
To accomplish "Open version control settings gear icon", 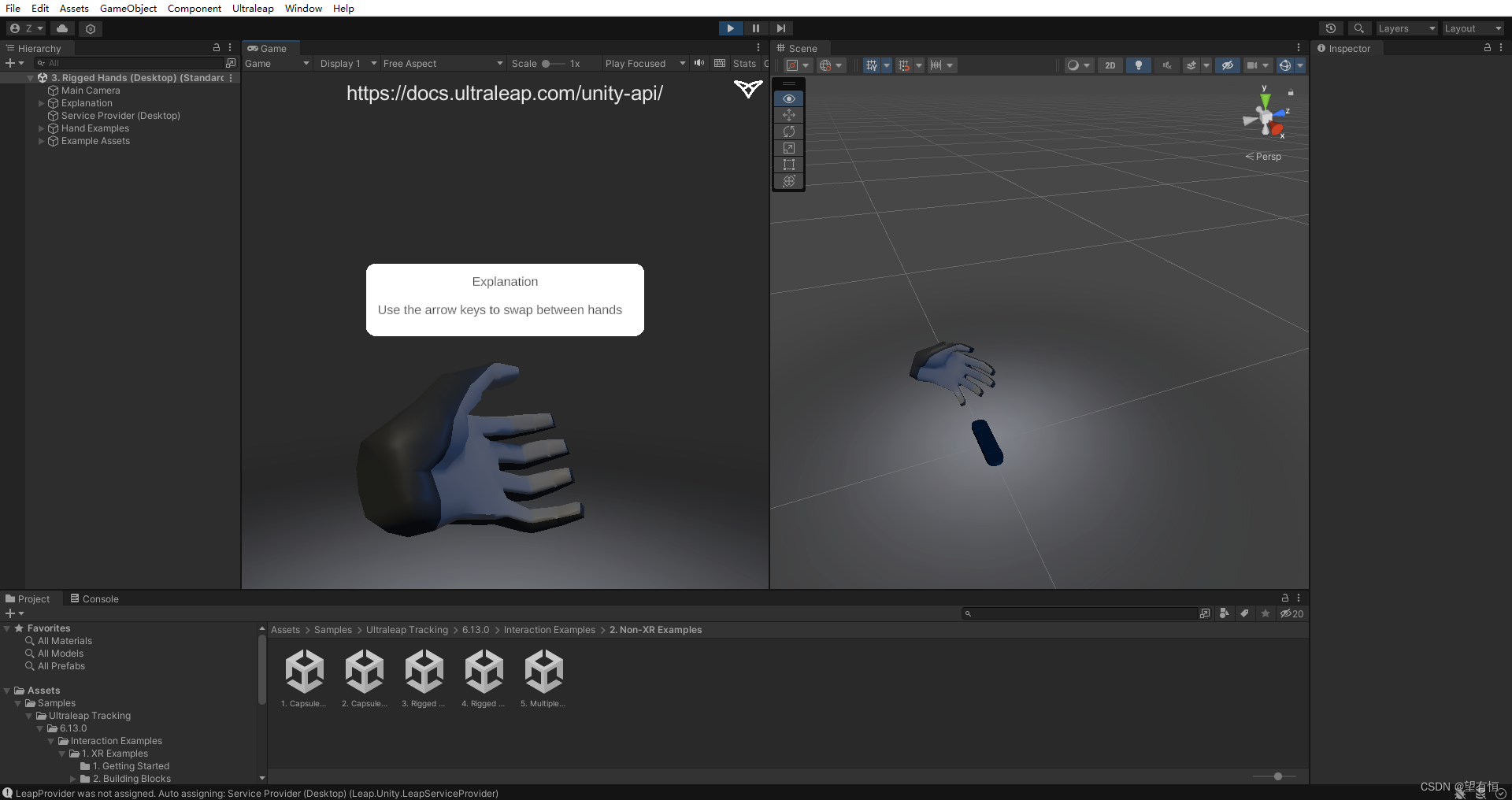I will [x=91, y=28].
